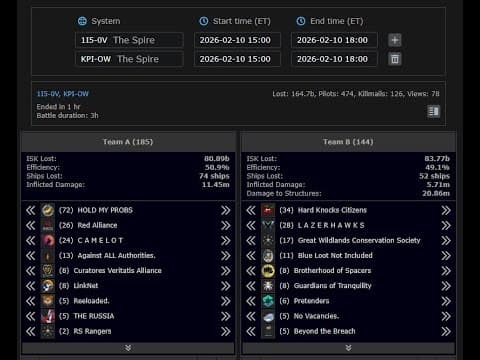Click Brotherhood of Spacers logo
This screenshot has height=360, width=480.
pyautogui.click(x=268, y=271)
